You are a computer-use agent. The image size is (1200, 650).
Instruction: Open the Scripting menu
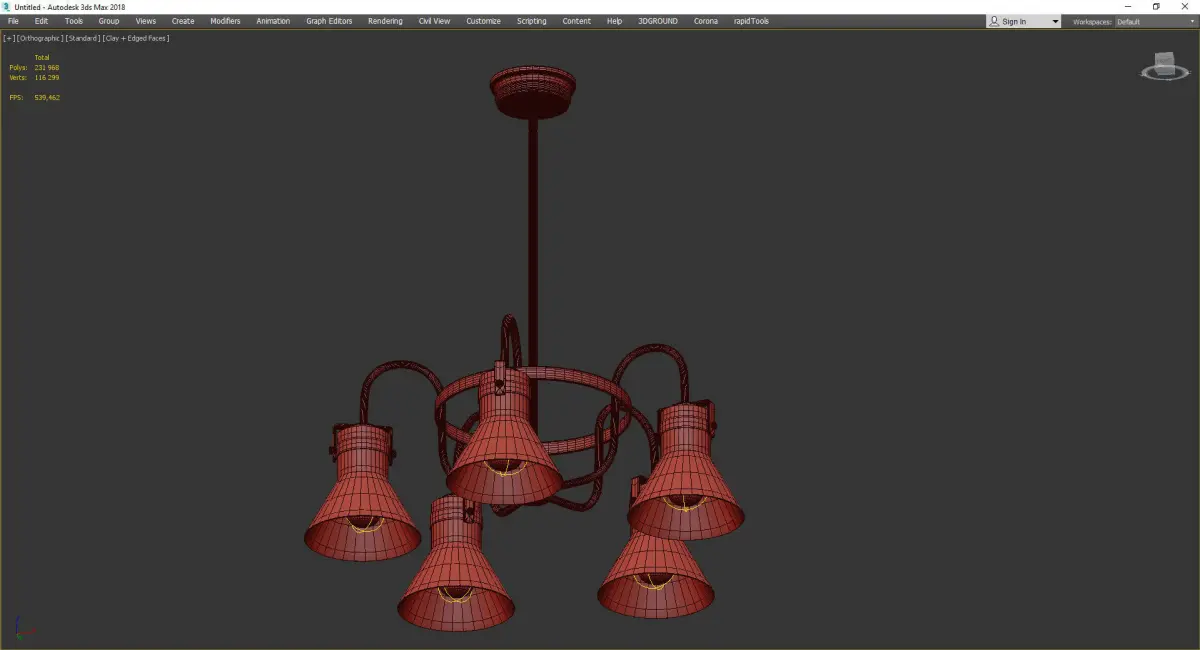(531, 21)
